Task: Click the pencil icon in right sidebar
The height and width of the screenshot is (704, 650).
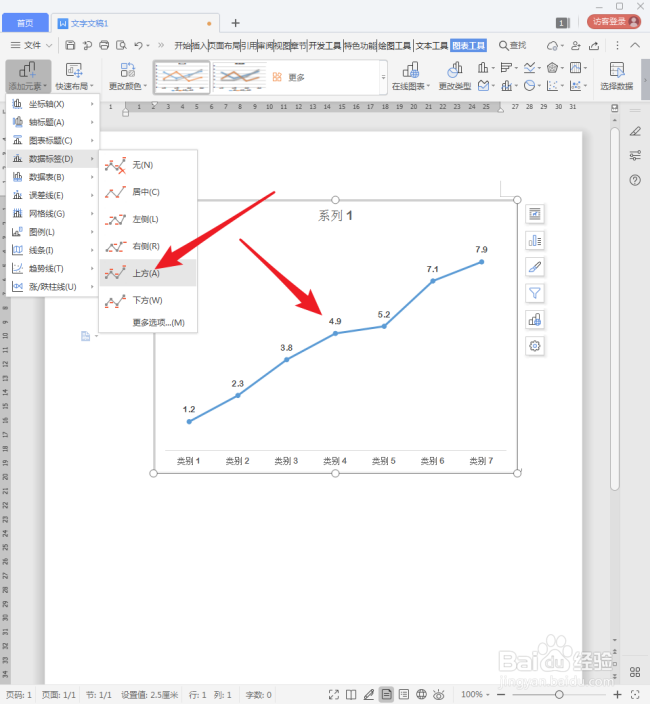Action: pos(635,131)
